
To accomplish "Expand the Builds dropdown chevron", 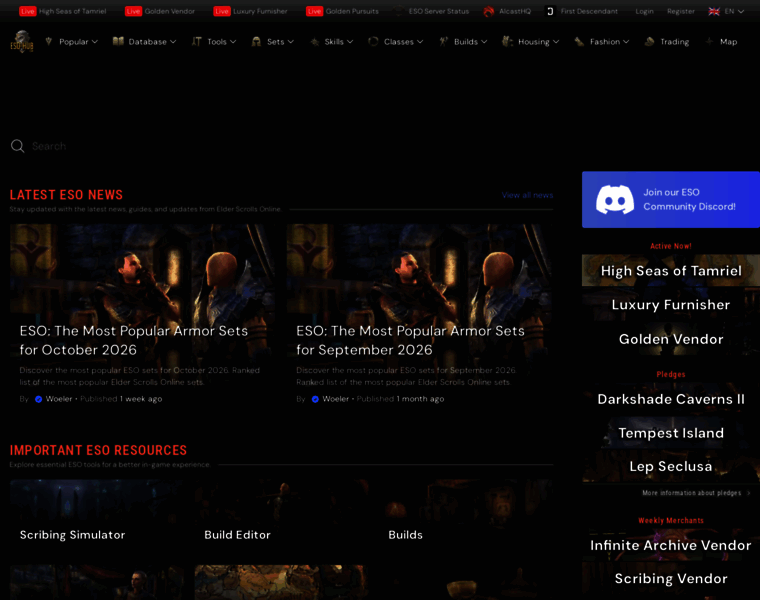I will pos(484,42).
